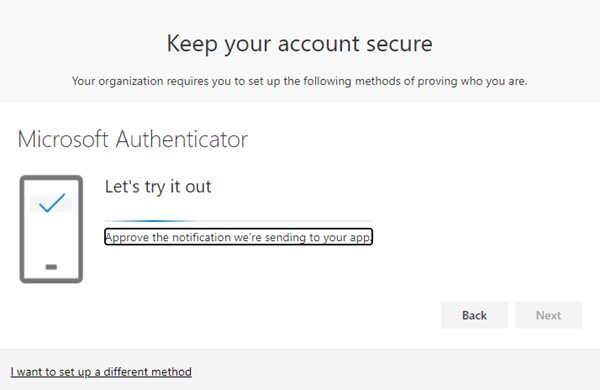This screenshot has height=390, width=600.
Task: Click the 'Keep your account secure' heading
Action: (300, 44)
